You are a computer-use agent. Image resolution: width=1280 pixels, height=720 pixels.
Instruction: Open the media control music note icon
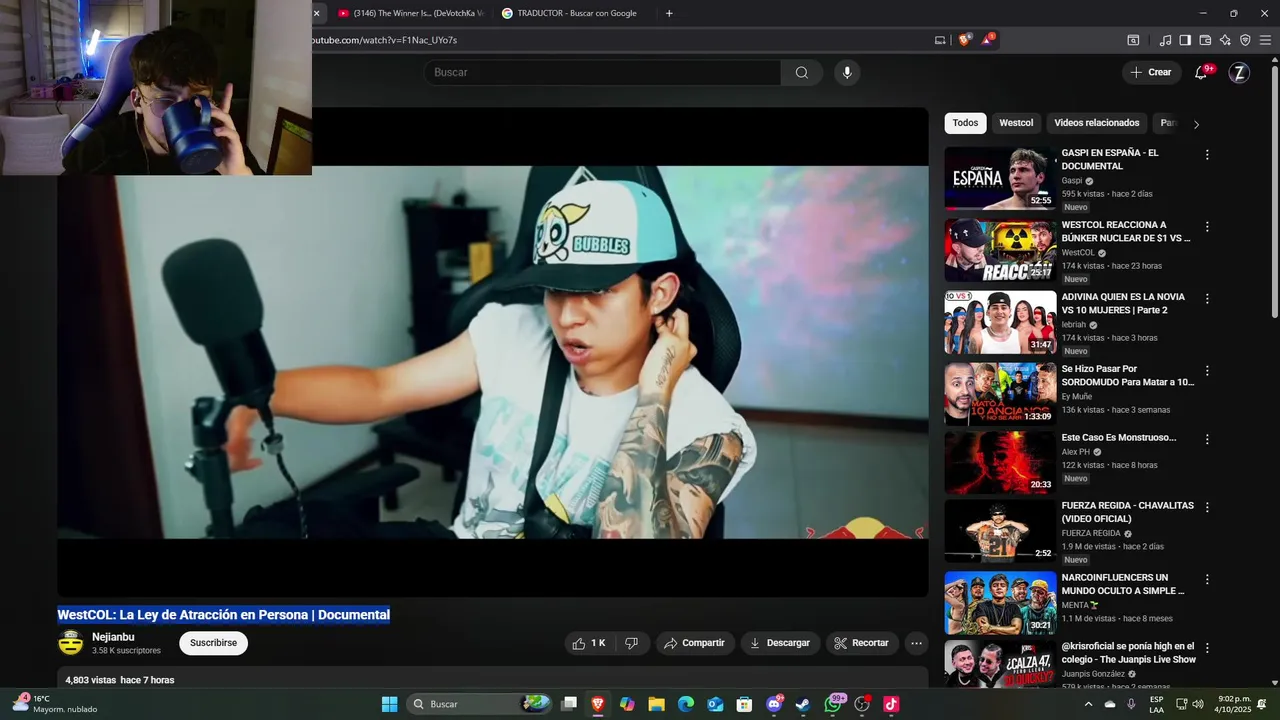tap(1165, 40)
